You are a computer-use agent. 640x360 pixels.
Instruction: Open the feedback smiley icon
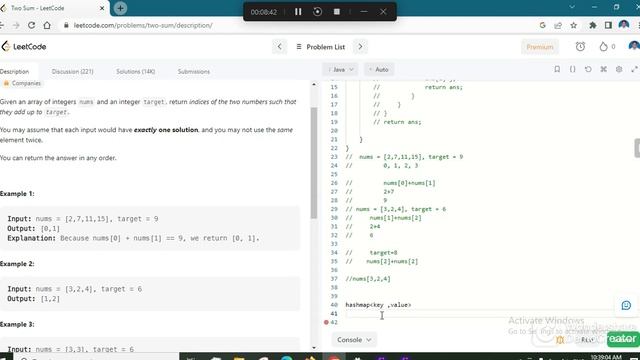[x=626, y=305]
